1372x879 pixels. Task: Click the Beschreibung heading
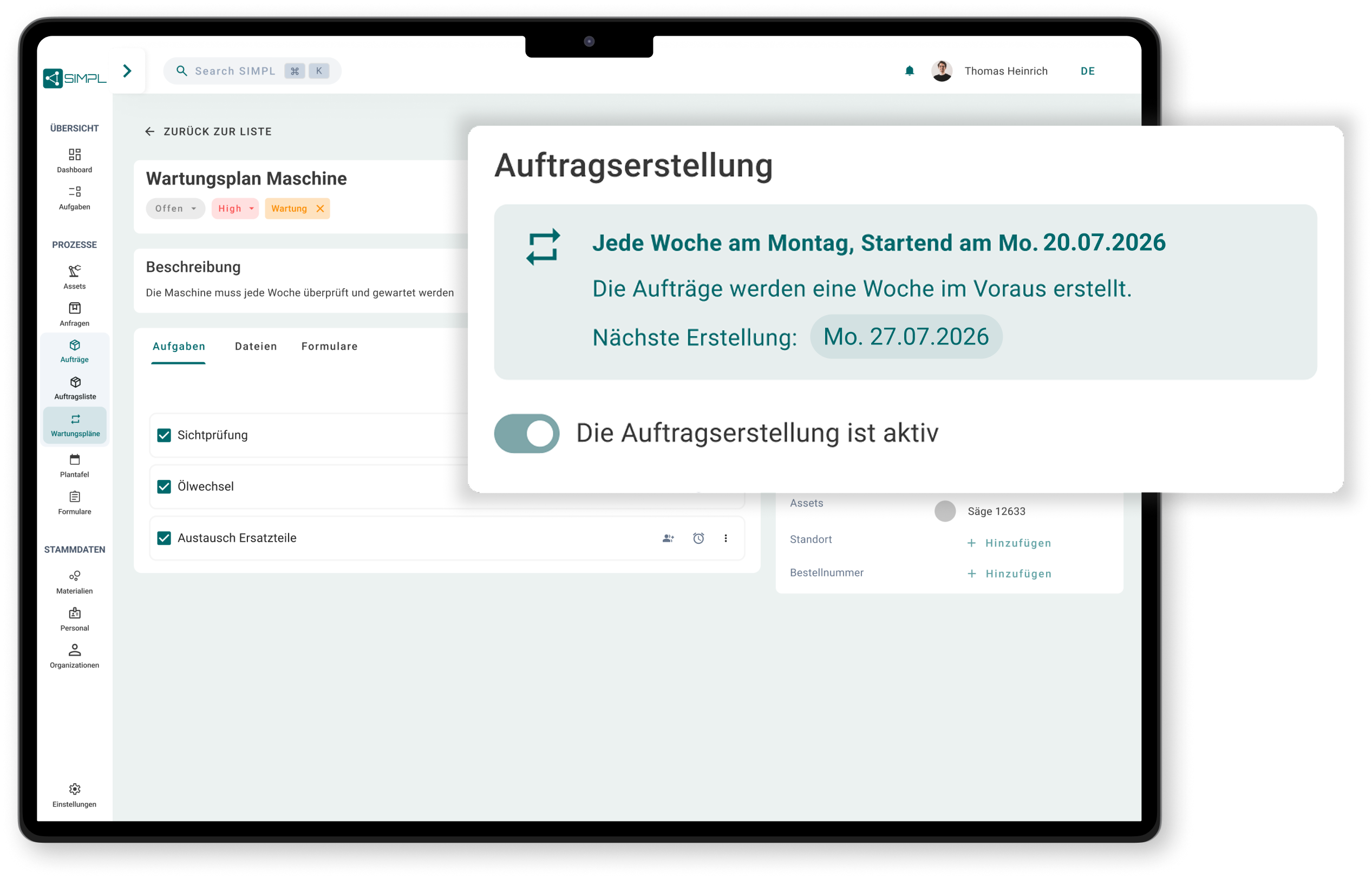(x=193, y=267)
